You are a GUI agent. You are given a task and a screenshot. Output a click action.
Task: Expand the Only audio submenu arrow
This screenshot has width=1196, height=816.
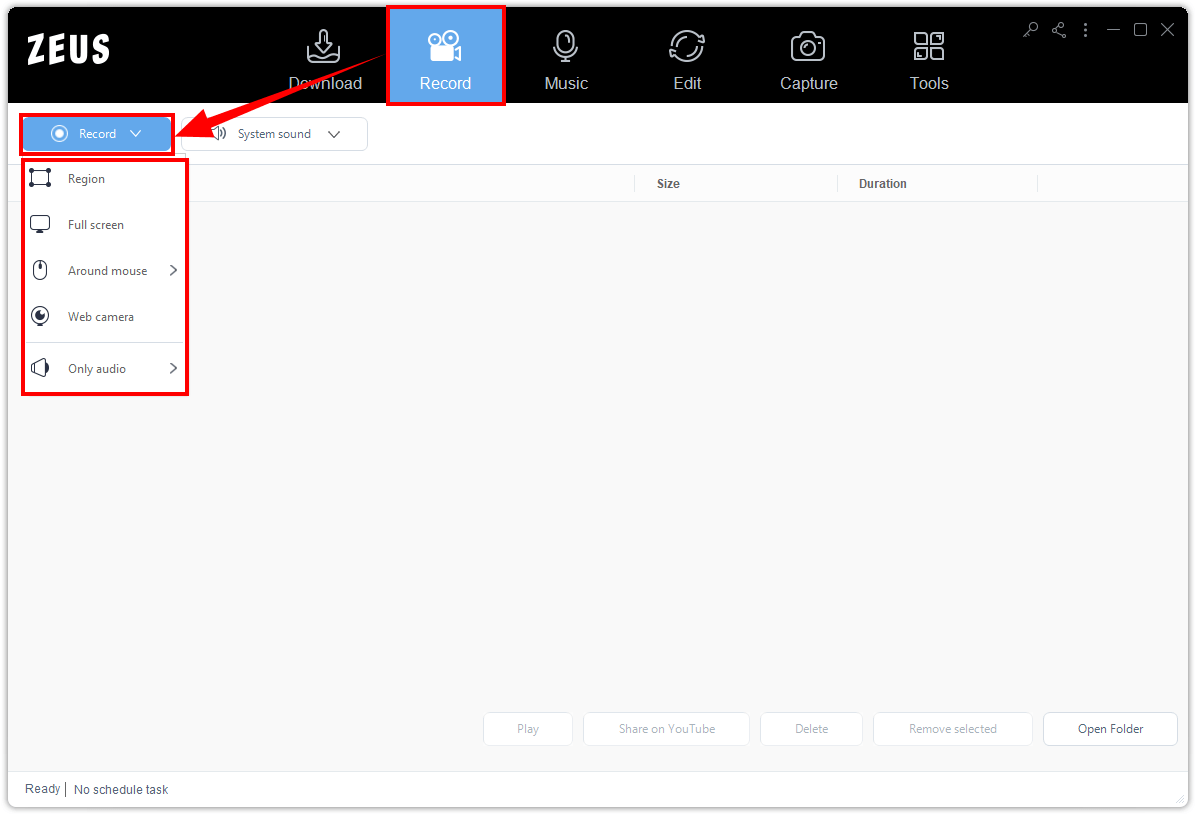coord(173,368)
